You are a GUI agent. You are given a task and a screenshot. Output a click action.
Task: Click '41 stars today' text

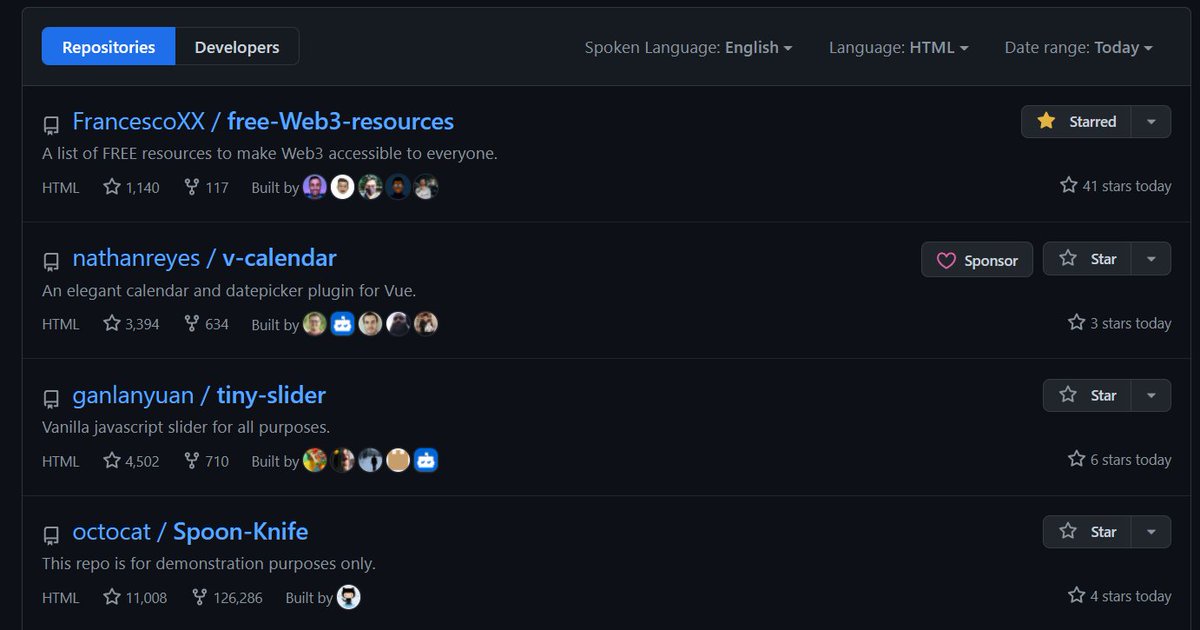pyautogui.click(x=1126, y=186)
